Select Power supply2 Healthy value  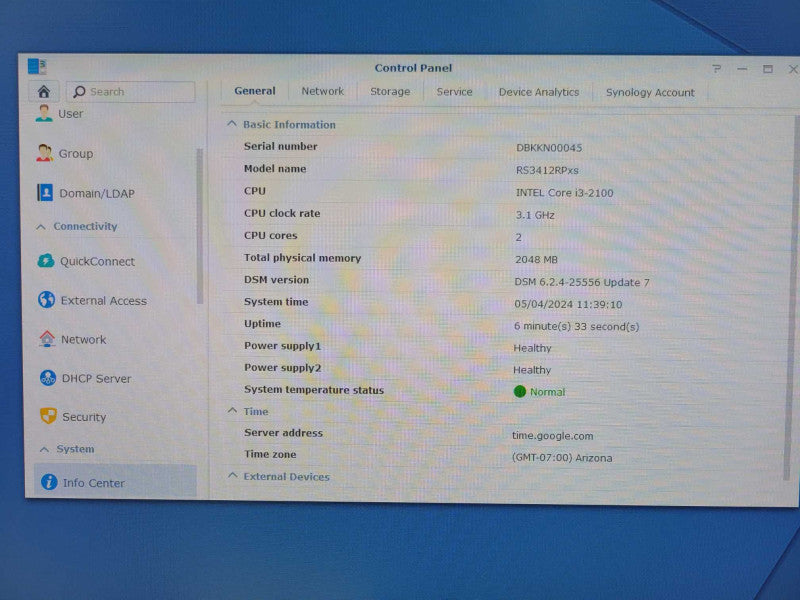point(532,370)
